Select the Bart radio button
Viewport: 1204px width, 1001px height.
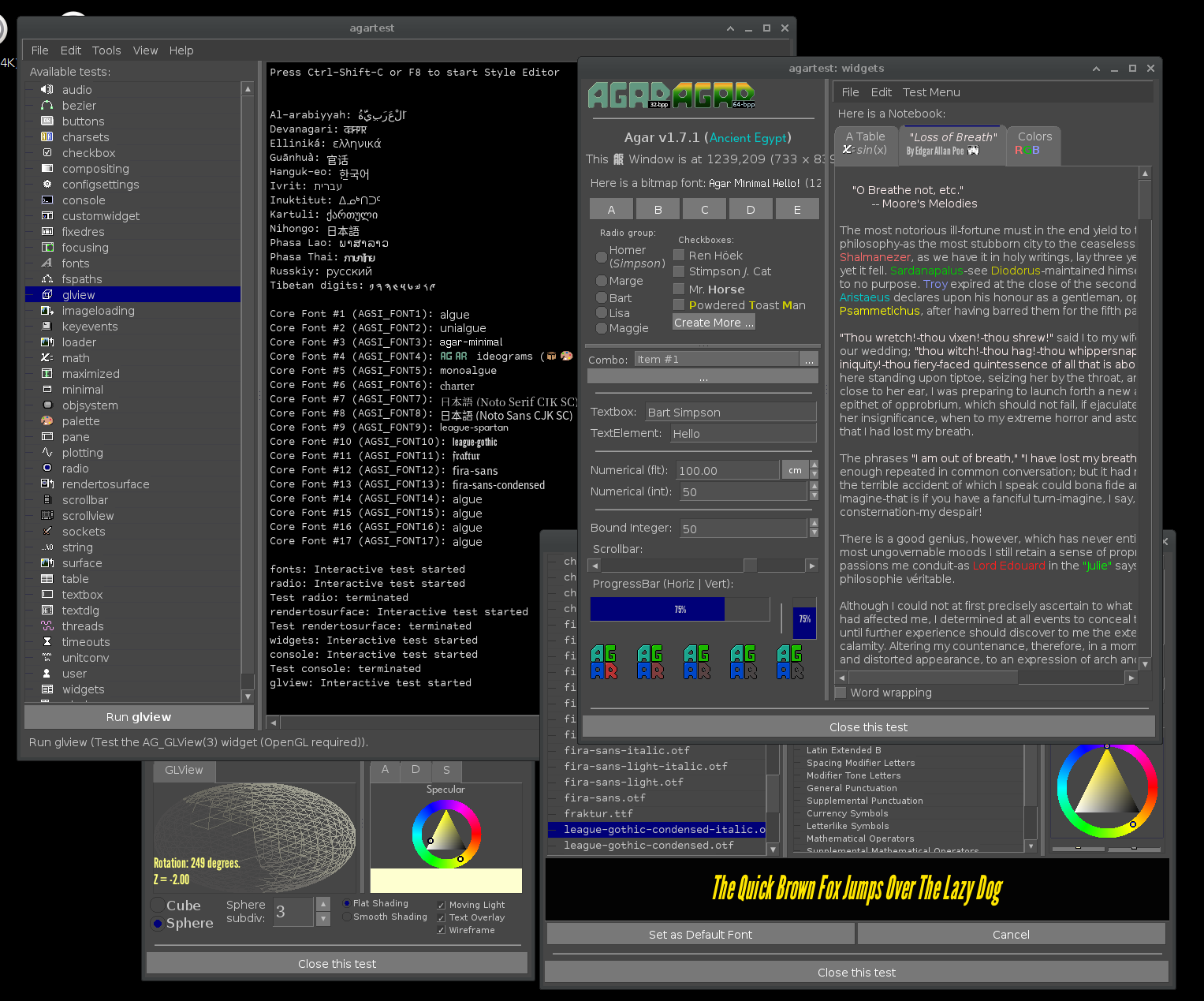tap(602, 298)
